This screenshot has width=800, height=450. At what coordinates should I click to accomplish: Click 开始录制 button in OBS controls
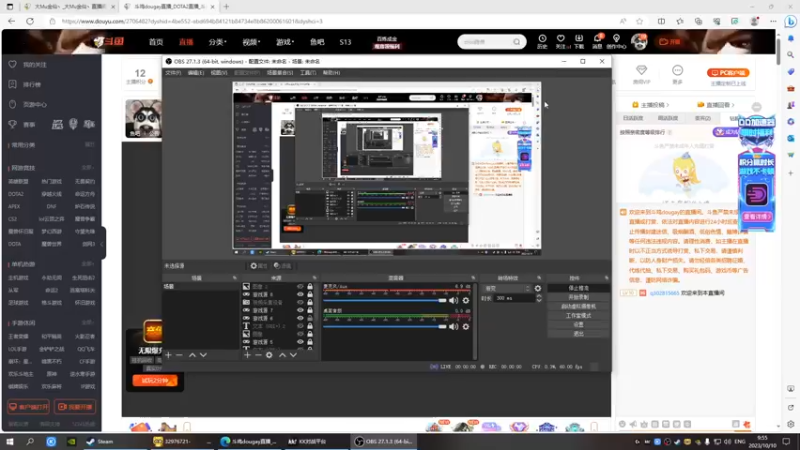[578, 297]
